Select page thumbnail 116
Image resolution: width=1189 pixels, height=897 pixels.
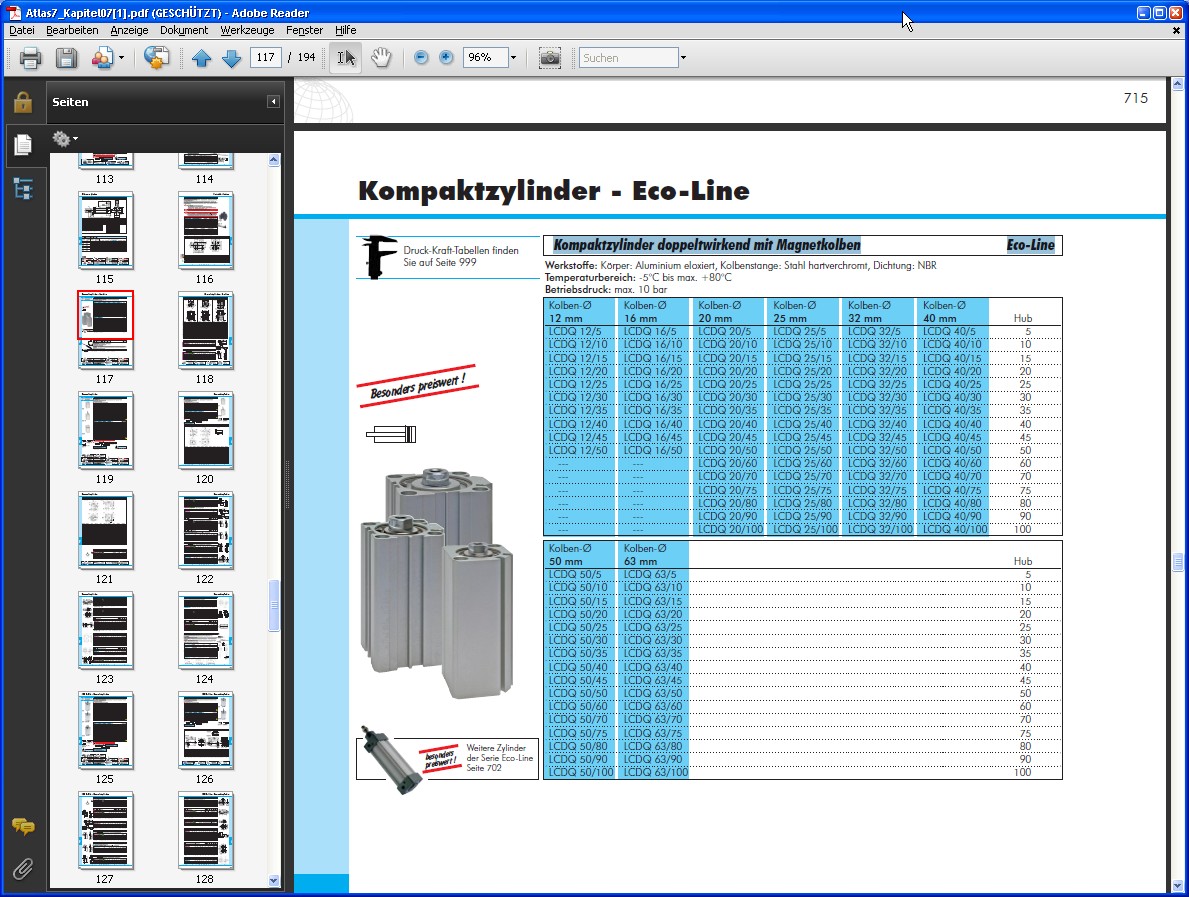[x=205, y=231]
